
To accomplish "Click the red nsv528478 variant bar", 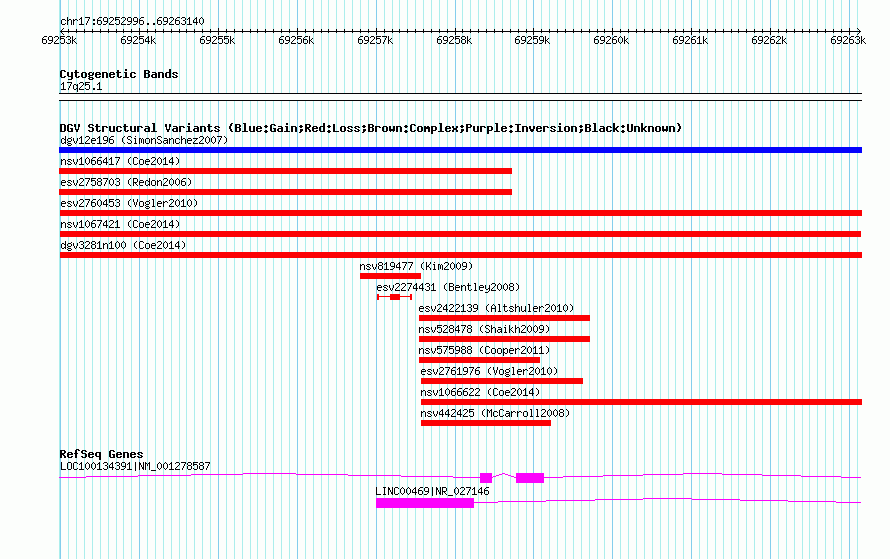I will [504, 339].
